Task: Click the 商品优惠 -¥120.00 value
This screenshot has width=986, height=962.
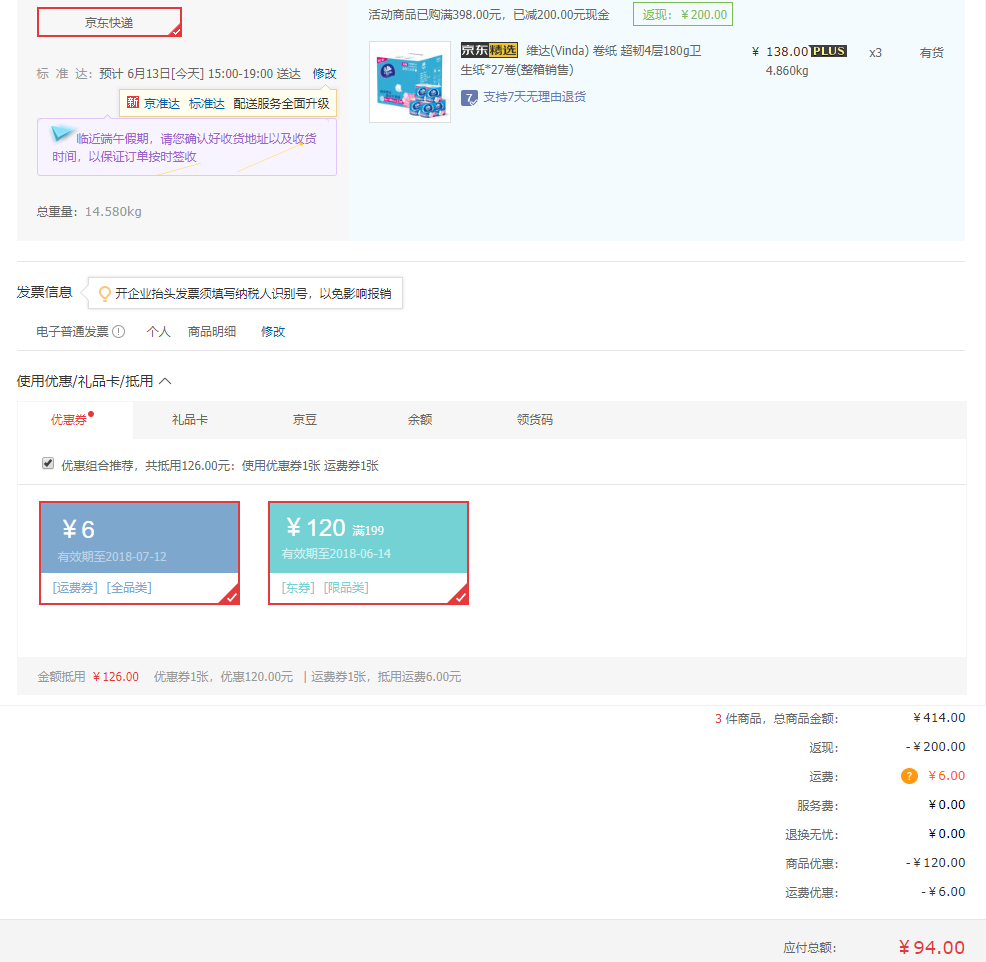Action: pos(936,863)
